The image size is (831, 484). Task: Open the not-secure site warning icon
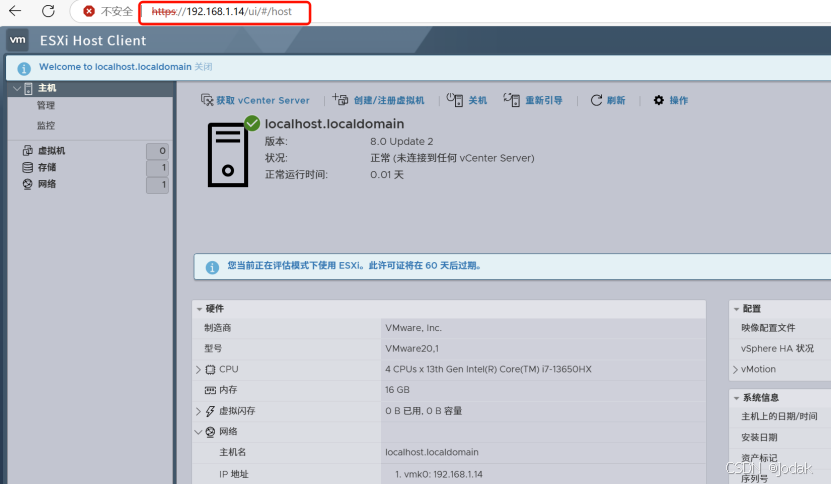point(89,11)
